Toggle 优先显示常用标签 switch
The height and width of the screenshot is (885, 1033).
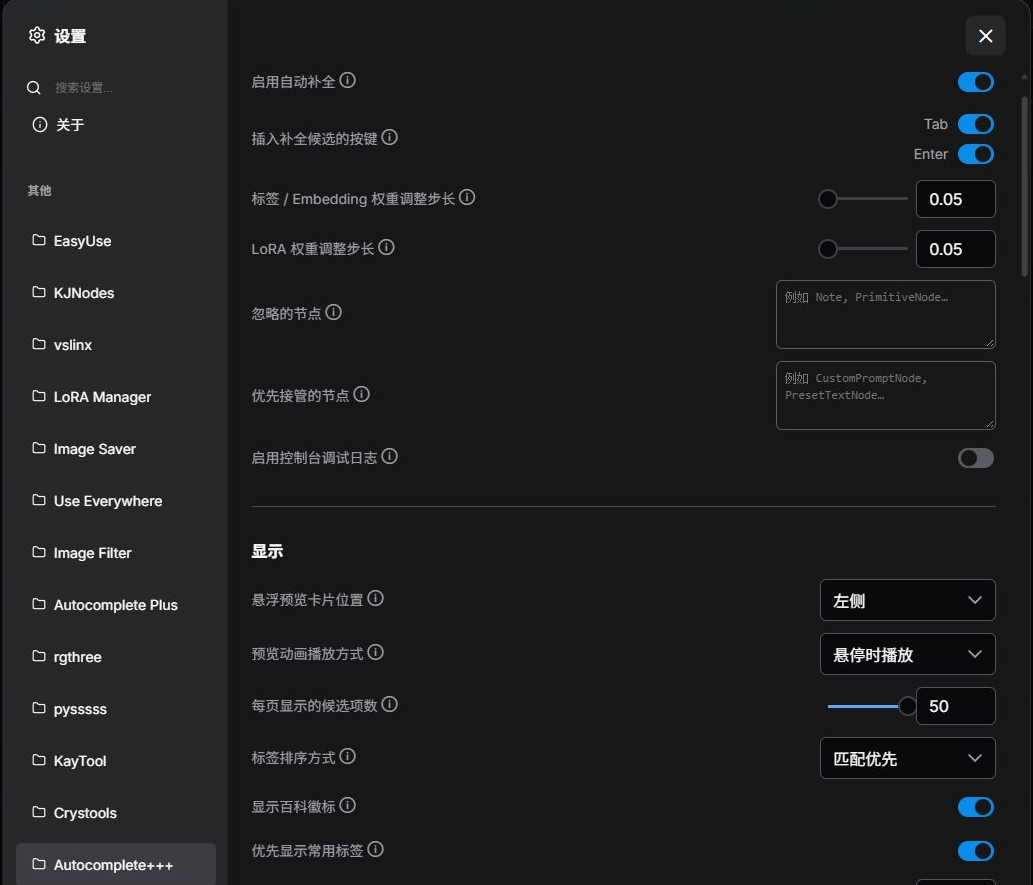tap(976, 851)
